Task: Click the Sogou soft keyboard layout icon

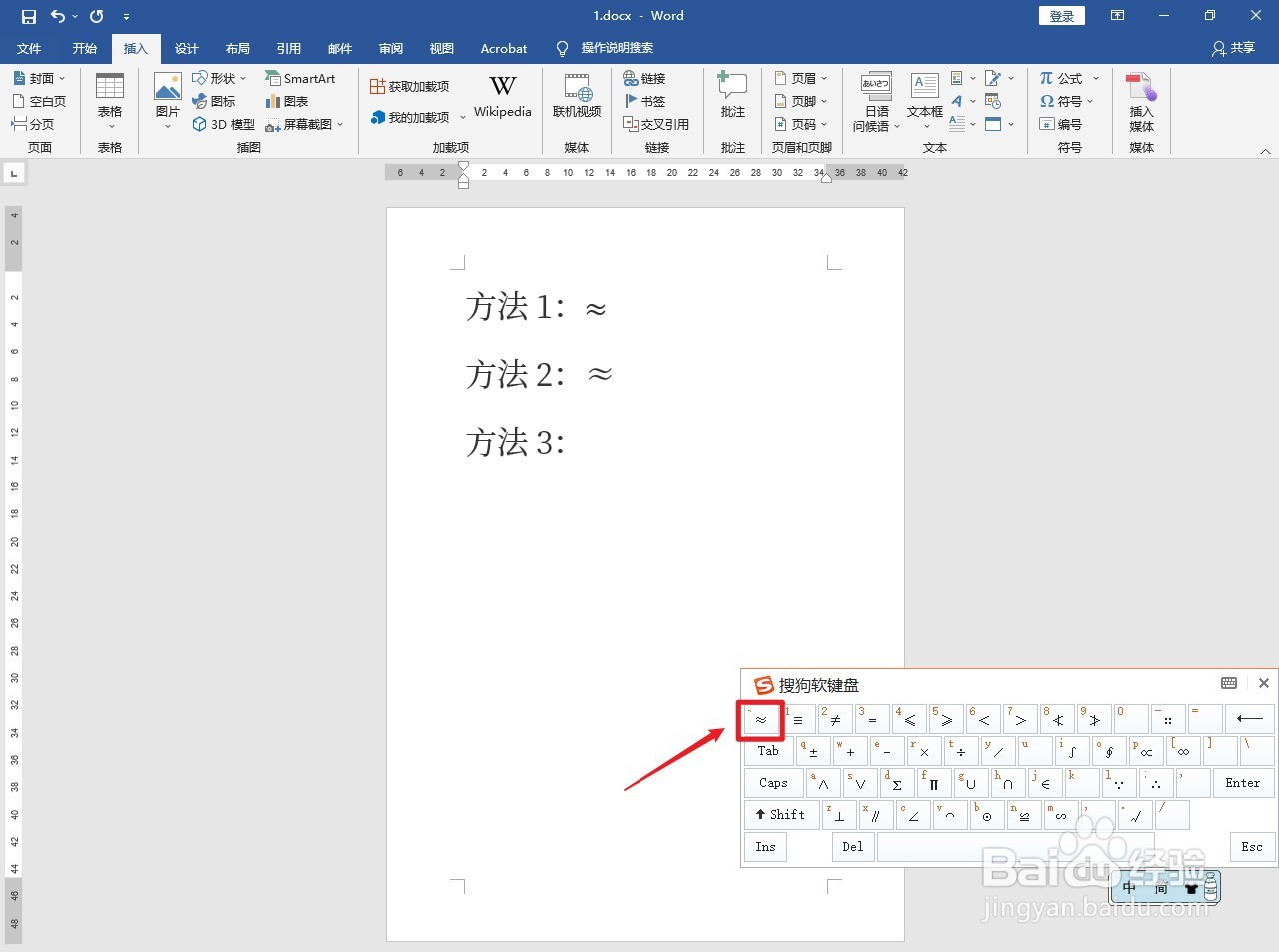Action: [1229, 683]
